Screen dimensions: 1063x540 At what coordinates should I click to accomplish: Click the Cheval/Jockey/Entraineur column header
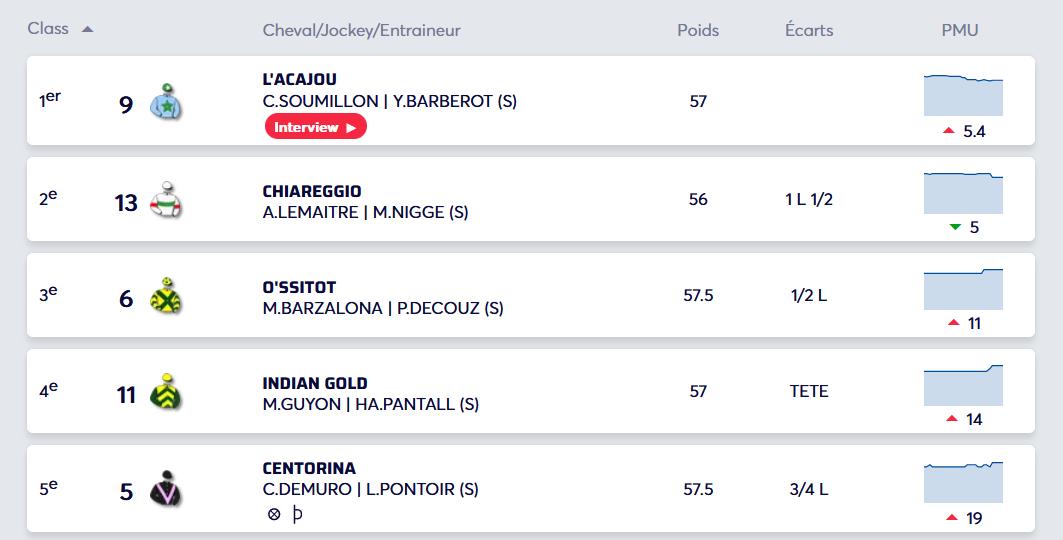361,30
